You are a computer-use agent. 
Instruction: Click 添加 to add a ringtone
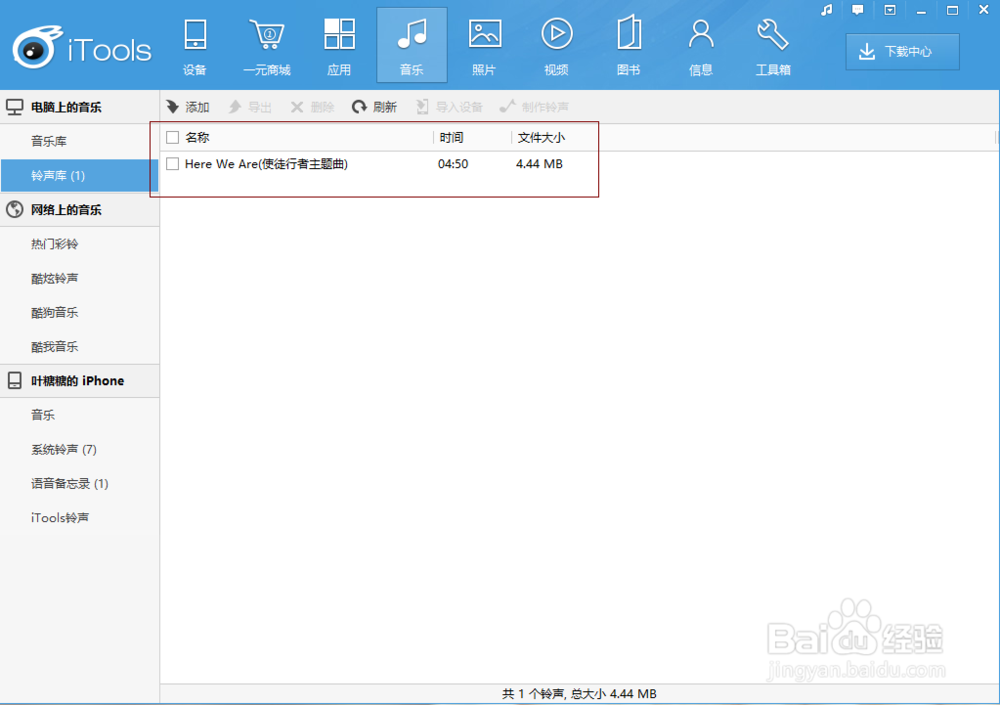pos(188,107)
